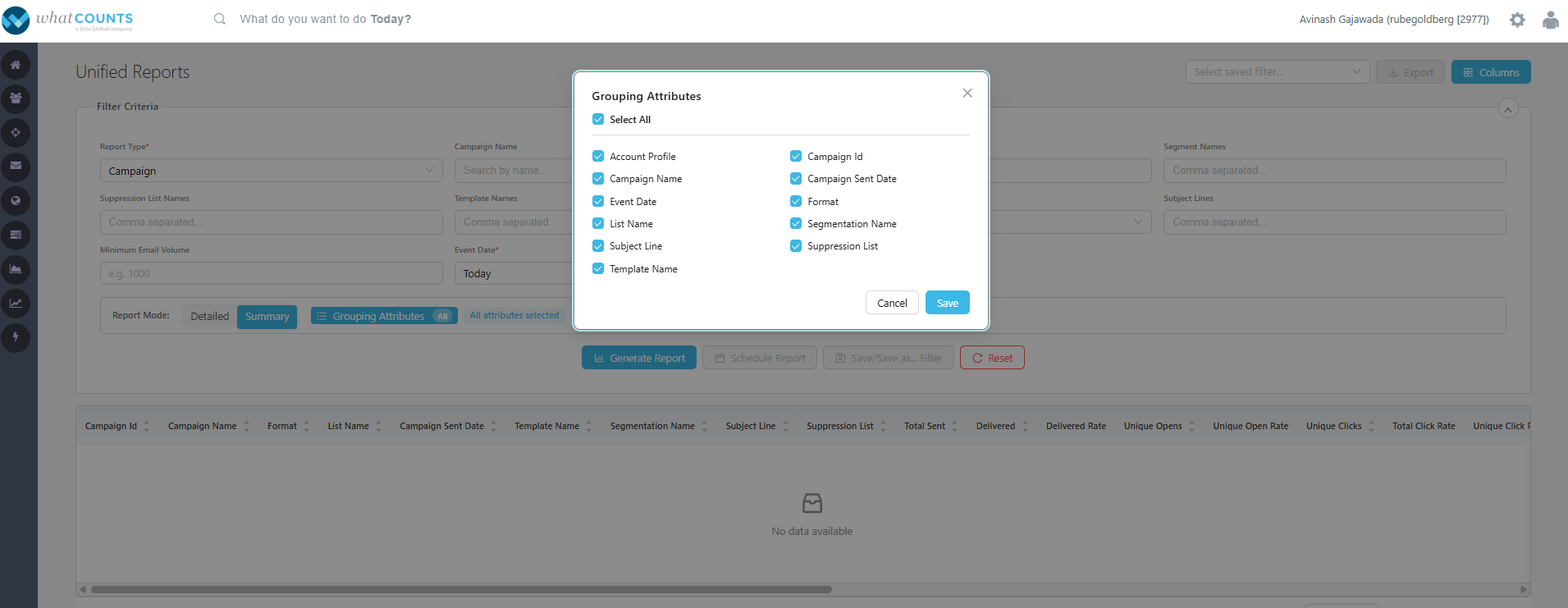Click the whatCounts logo
1568x608 pixels.
pyautogui.click(x=67, y=20)
